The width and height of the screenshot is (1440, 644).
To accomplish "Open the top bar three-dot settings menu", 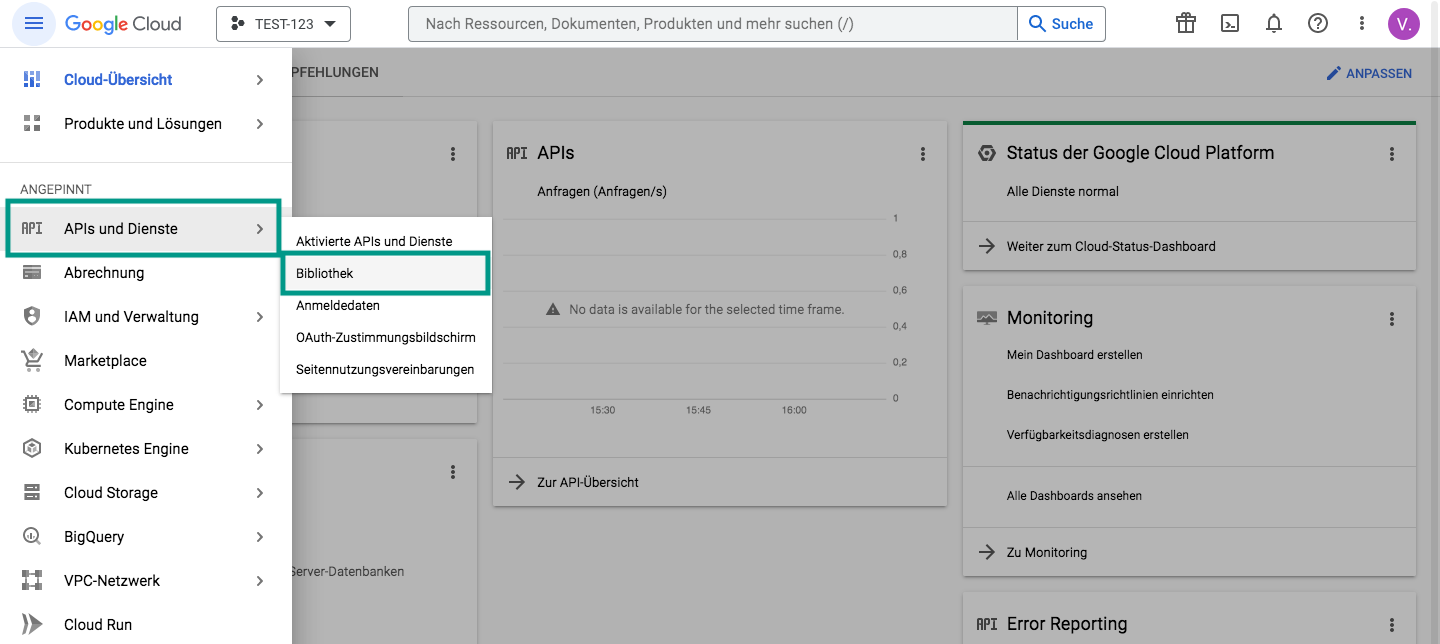I will point(1361,23).
